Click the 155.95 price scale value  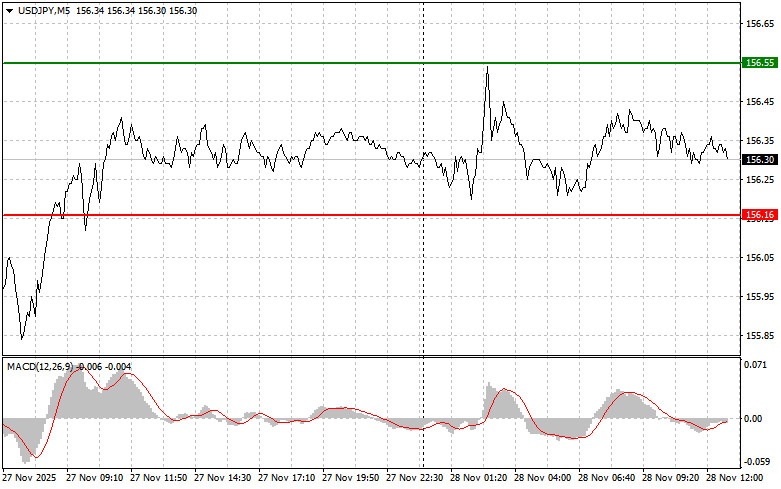(760, 297)
